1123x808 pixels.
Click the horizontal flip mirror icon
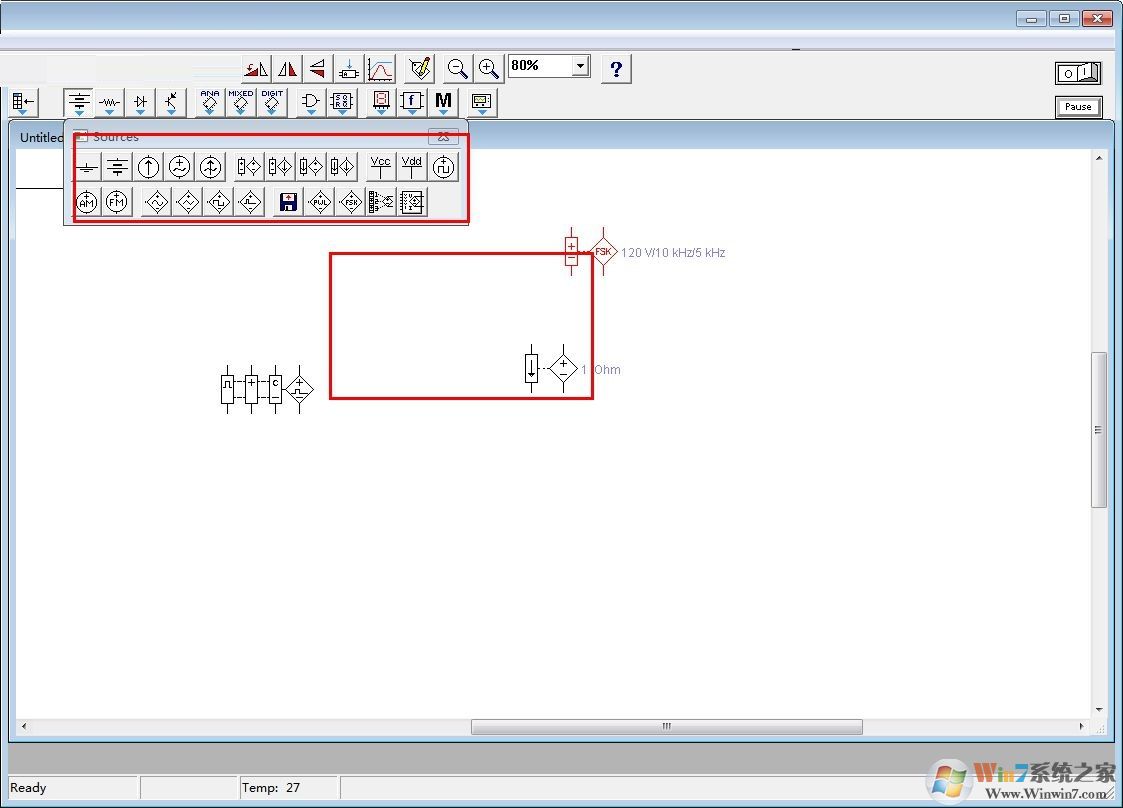(286, 68)
